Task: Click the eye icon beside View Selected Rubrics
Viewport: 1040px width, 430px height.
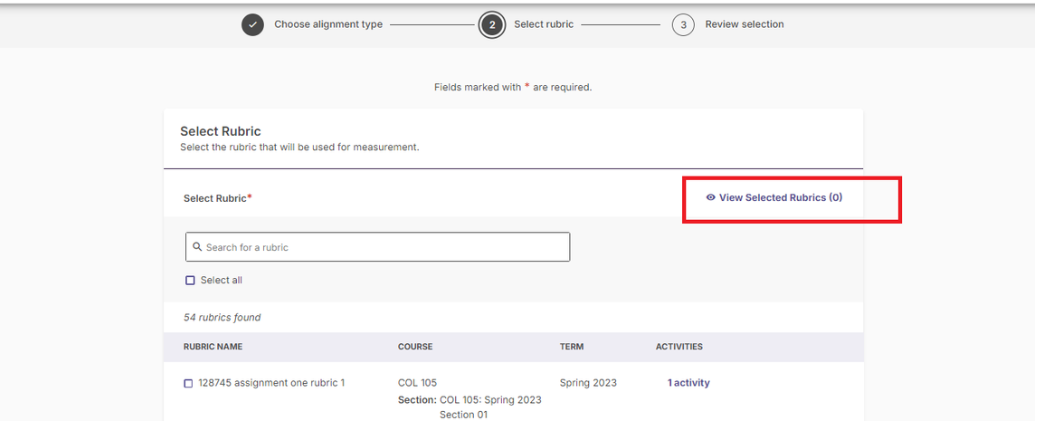Action: [710, 198]
